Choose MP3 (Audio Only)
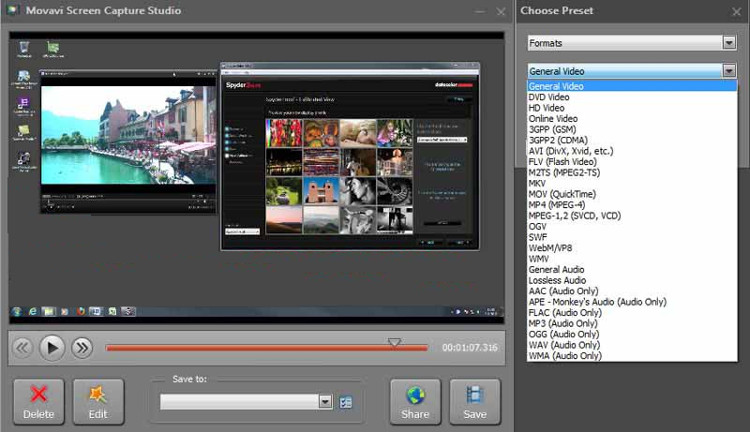This screenshot has height=432, width=750. click(x=632, y=323)
